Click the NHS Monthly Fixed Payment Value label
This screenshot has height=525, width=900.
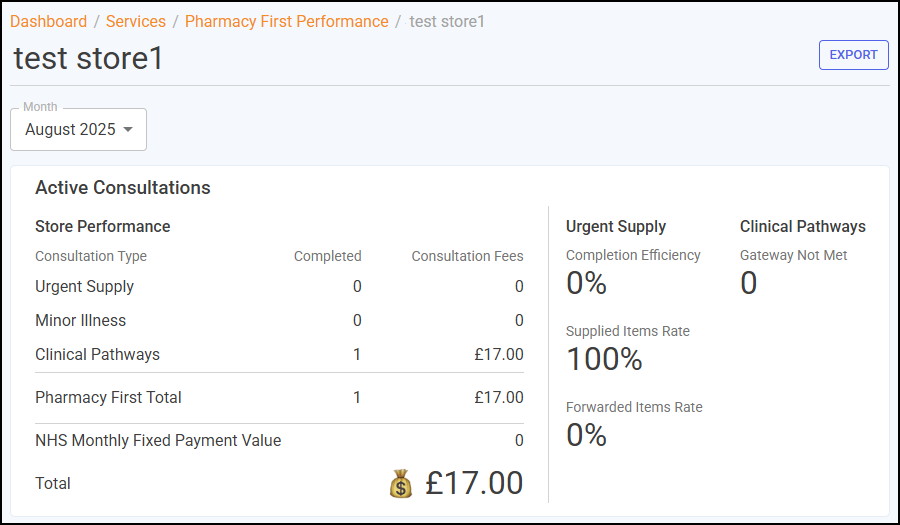[x=158, y=440]
